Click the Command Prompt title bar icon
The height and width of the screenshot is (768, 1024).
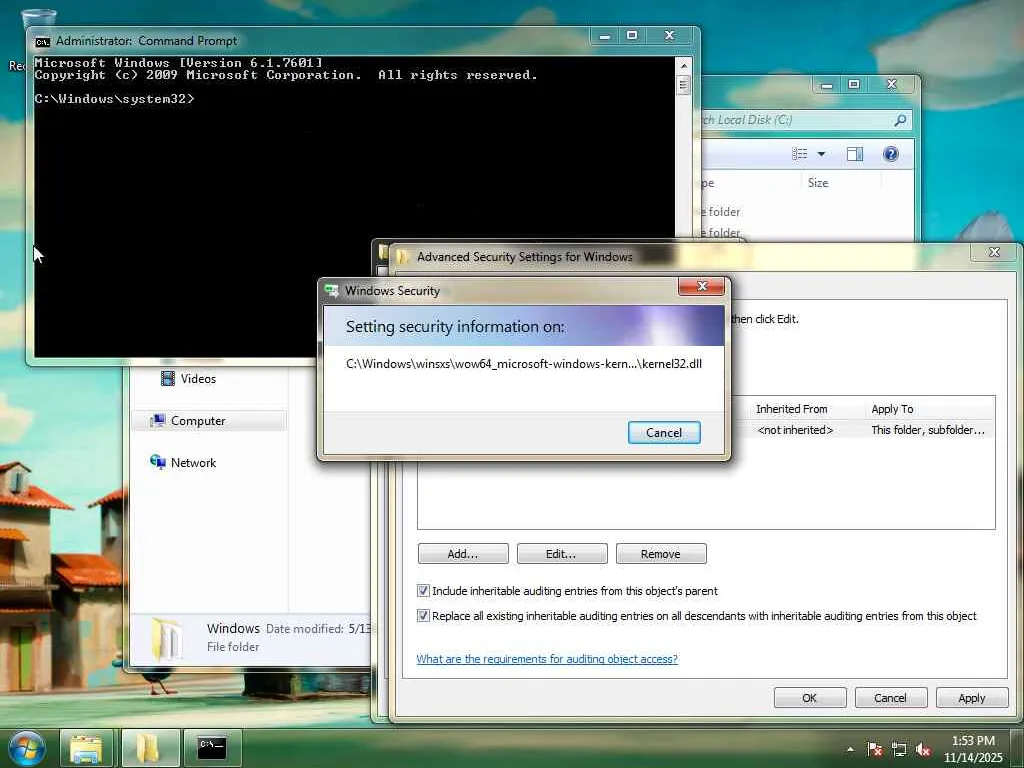coord(42,41)
